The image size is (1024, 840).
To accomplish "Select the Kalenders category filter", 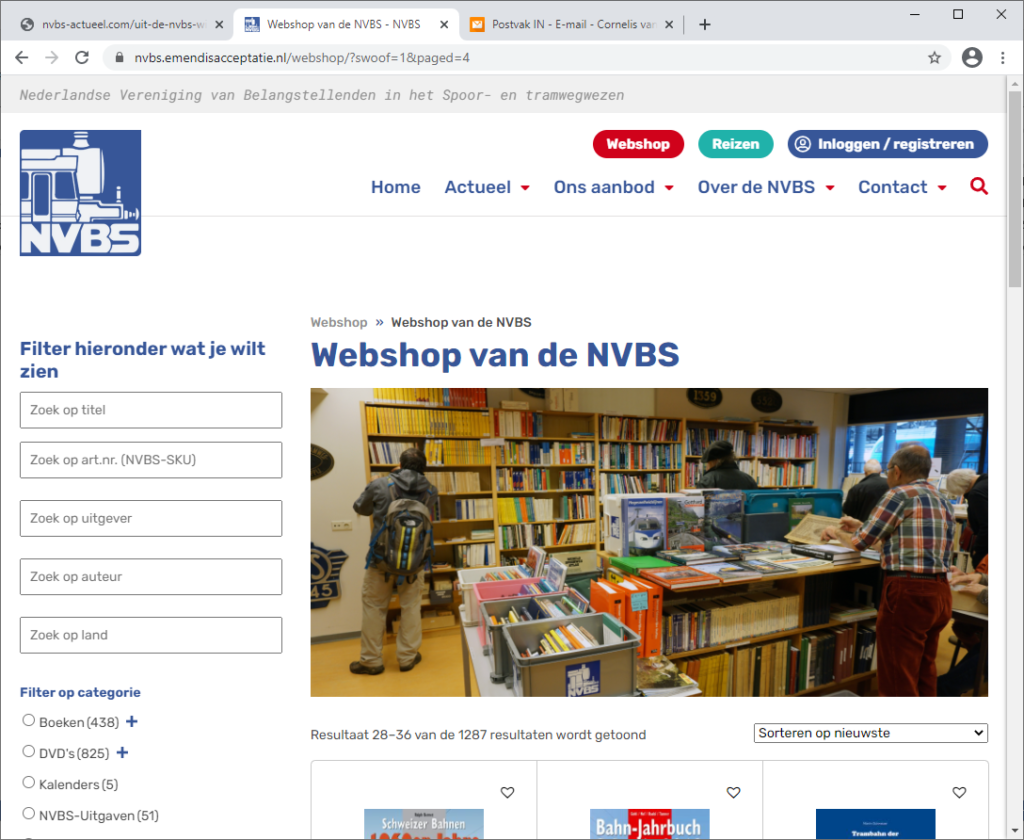I will point(29,784).
